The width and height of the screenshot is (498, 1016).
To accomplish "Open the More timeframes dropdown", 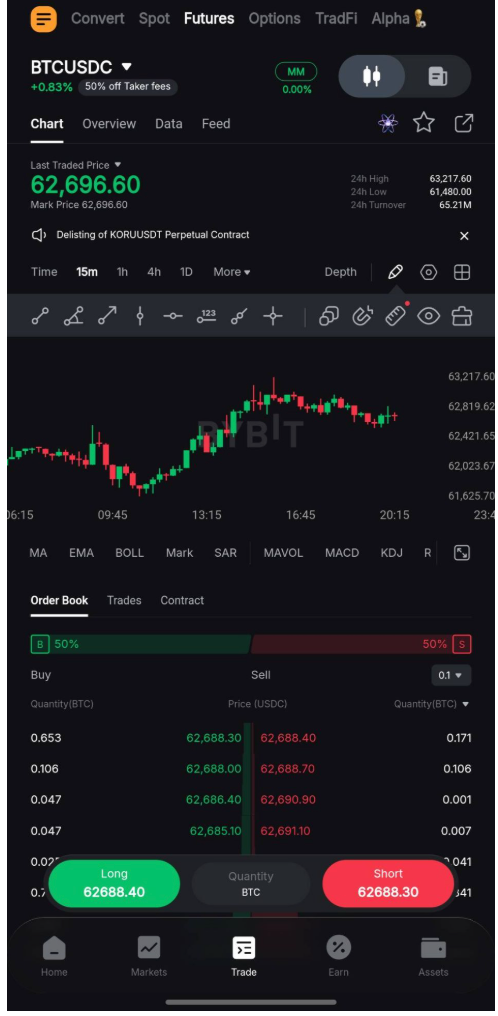I will pyautogui.click(x=232, y=272).
